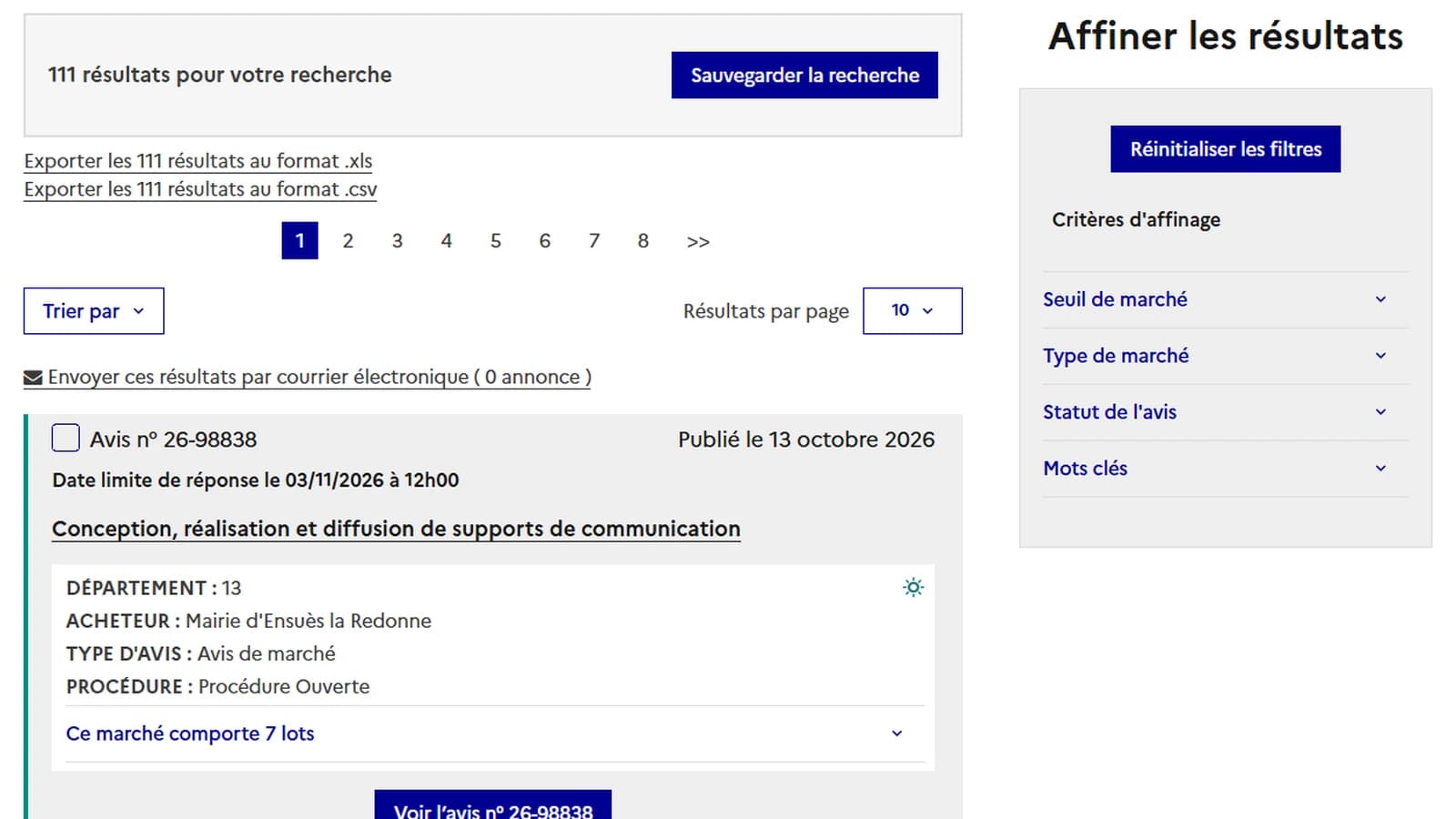Expand the Type de marché filter

pos(1225,356)
